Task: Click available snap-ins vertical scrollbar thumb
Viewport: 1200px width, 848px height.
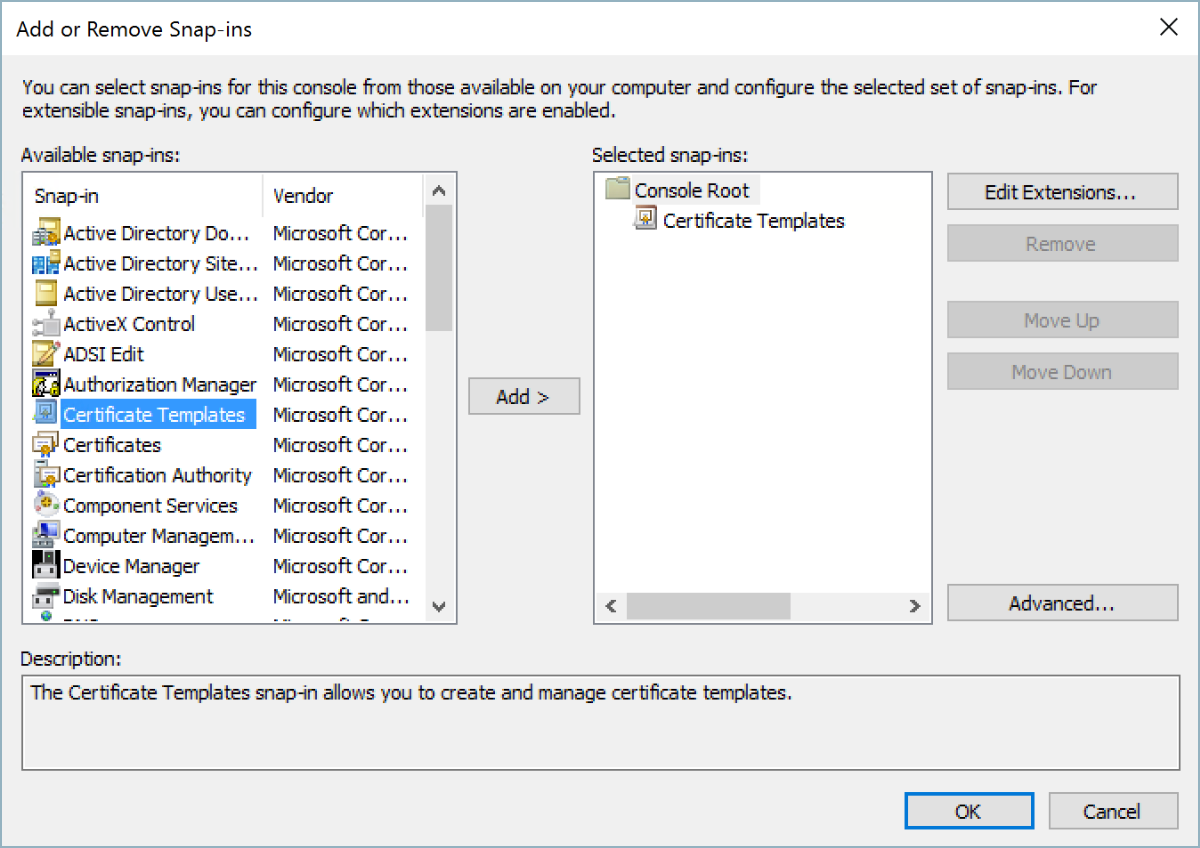Action: tap(439, 270)
